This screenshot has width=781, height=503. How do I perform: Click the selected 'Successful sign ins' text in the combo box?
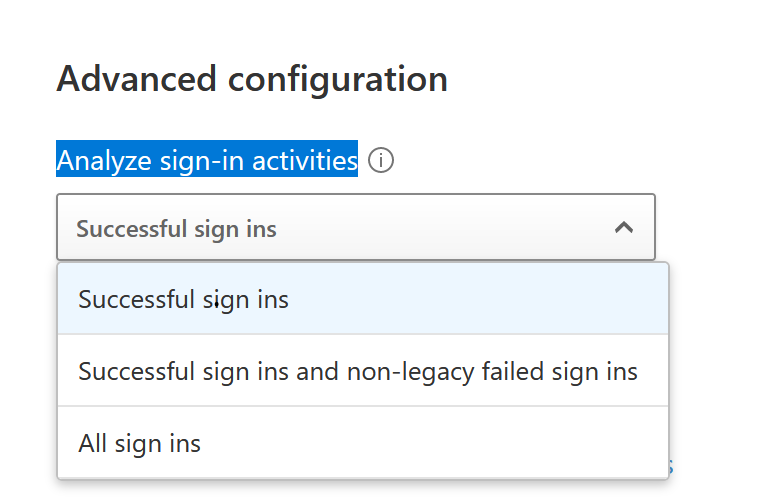point(176,229)
